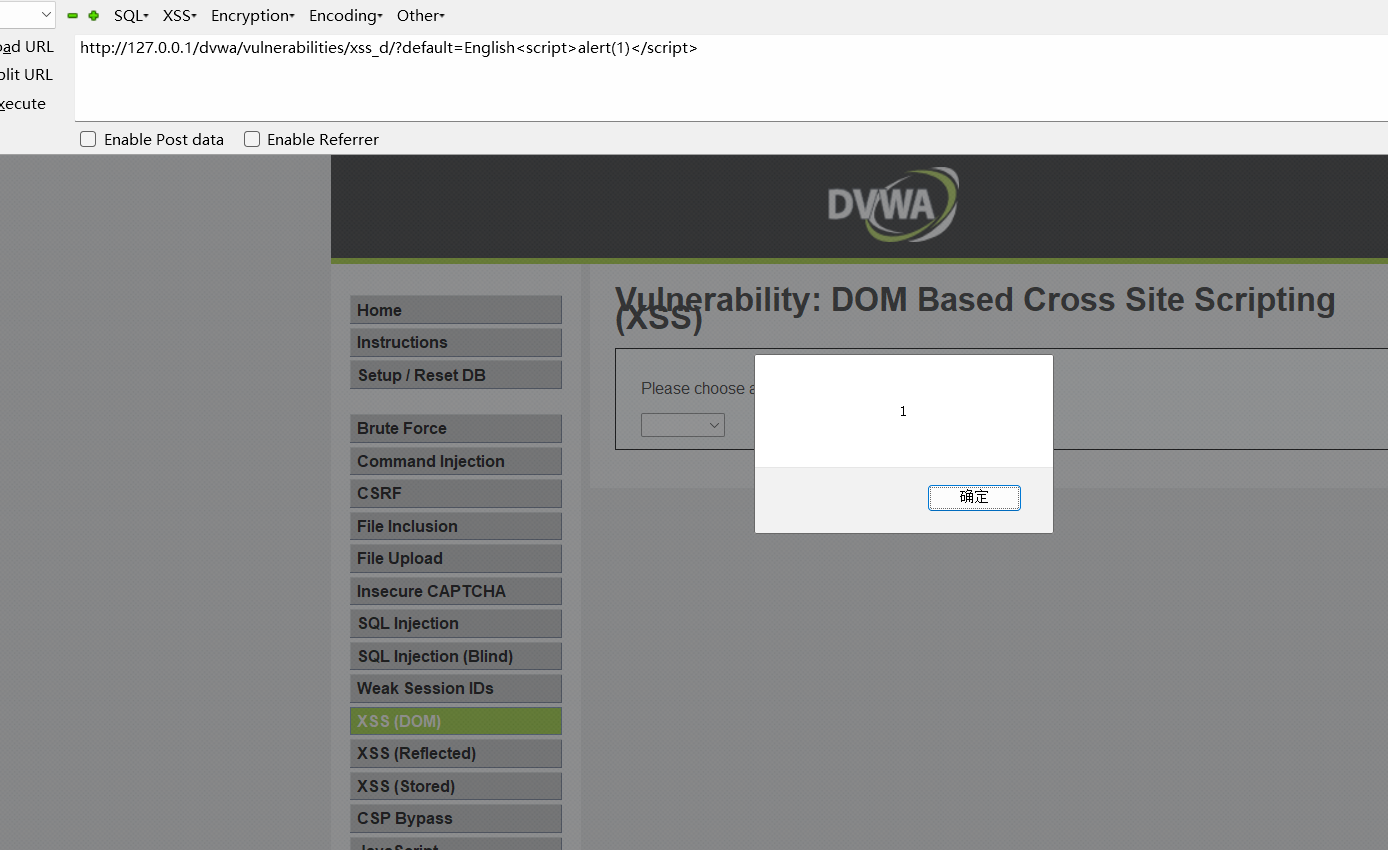The height and width of the screenshot is (850, 1388).
Task: Open the SQL Injection page
Action: (x=456, y=623)
